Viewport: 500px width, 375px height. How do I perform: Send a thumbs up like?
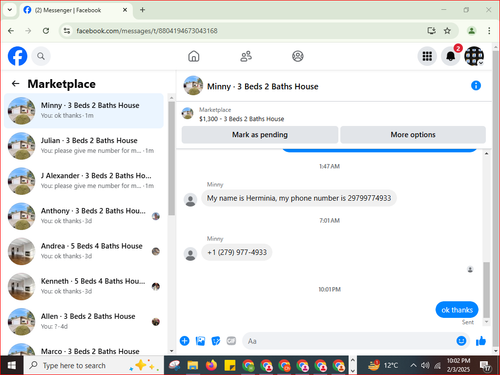point(481,341)
